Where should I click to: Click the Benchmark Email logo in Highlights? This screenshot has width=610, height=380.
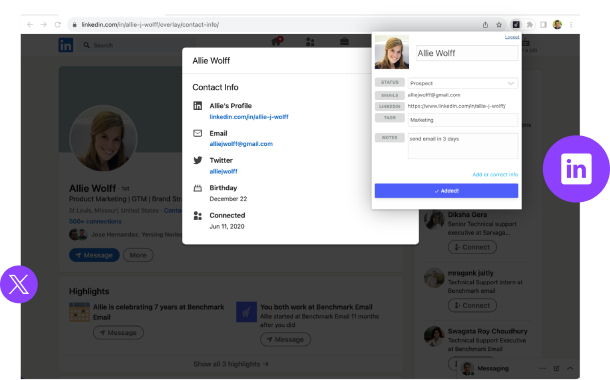tap(246, 312)
